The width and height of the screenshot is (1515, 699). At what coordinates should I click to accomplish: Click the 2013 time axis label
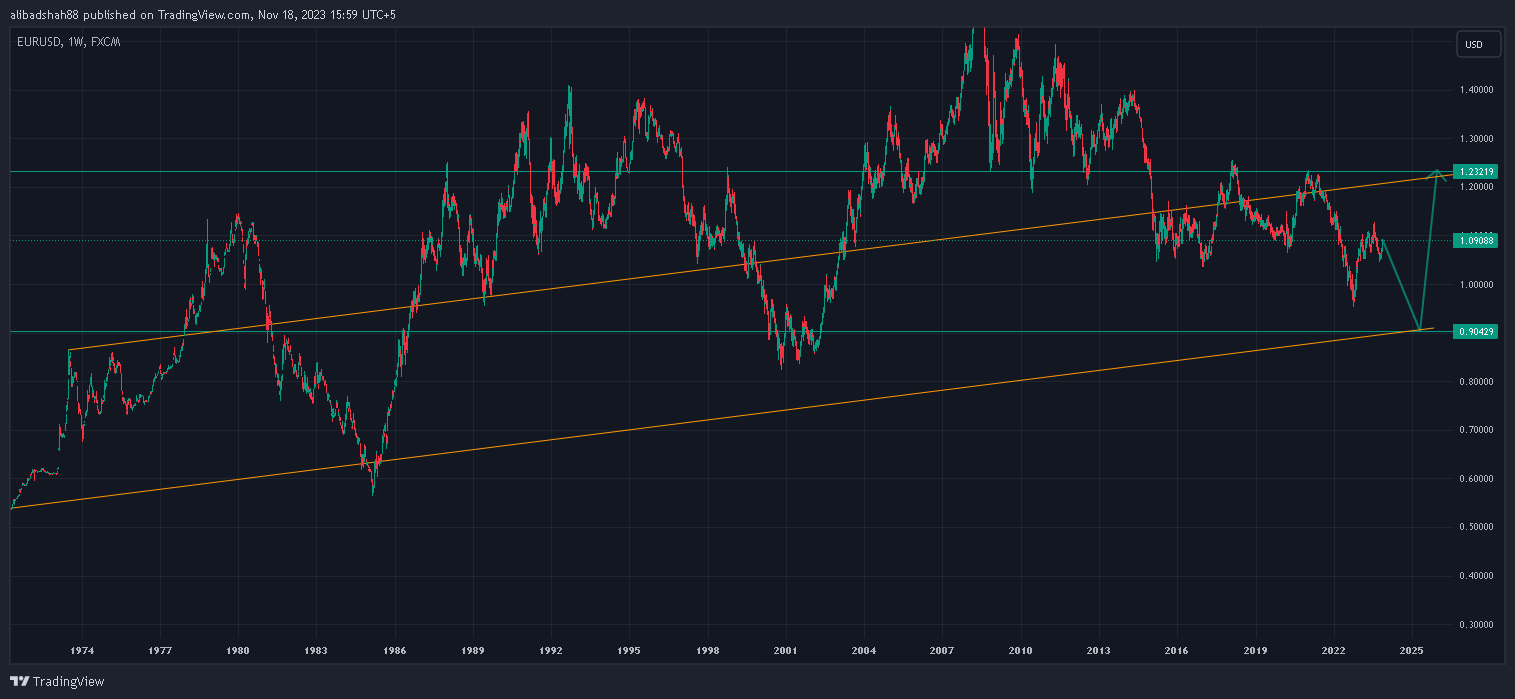1098,650
